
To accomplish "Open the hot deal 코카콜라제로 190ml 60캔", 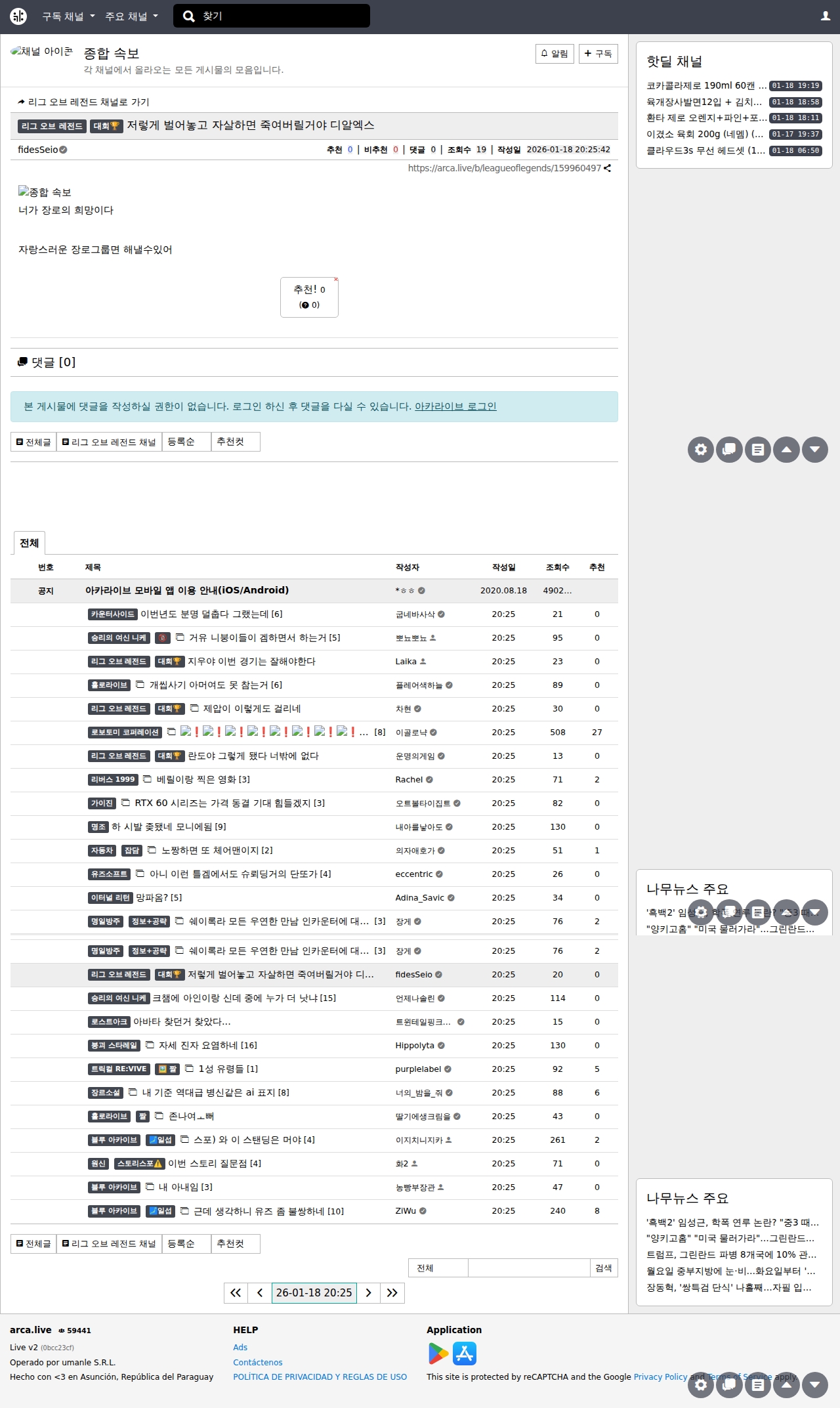I will pos(707,85).
